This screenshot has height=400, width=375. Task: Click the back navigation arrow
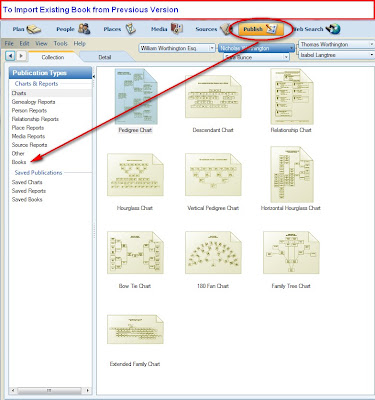(10, 56)
